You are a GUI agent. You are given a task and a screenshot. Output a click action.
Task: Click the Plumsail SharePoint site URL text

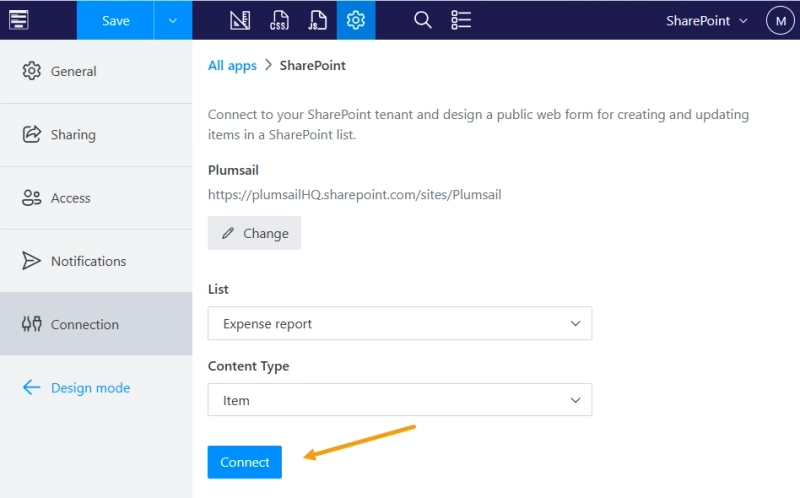[355, 195]
